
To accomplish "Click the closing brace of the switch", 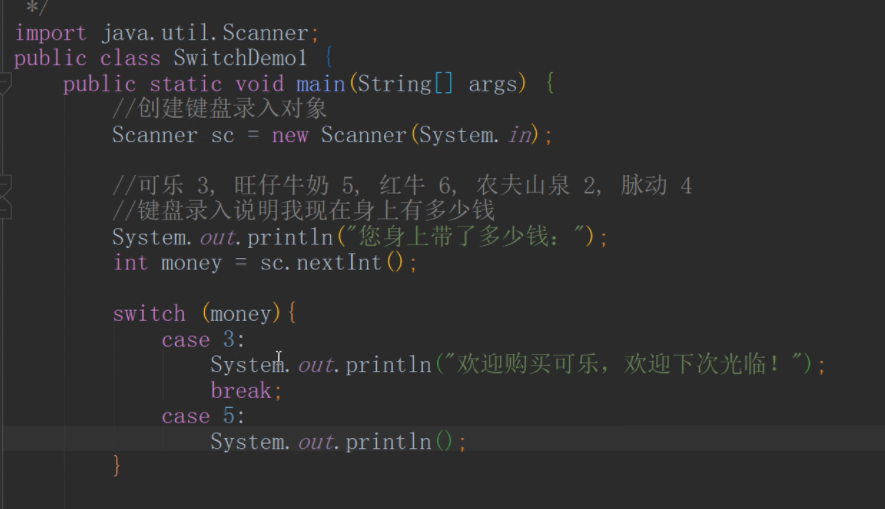I will (x=117, y=465).
